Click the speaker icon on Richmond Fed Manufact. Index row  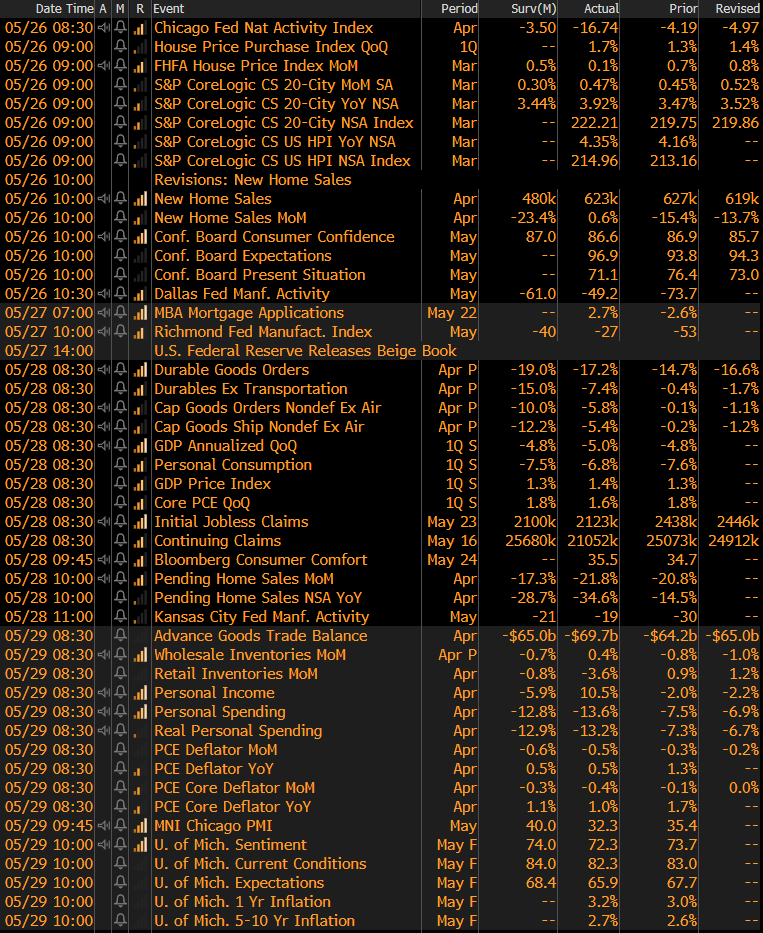point(104,332)
